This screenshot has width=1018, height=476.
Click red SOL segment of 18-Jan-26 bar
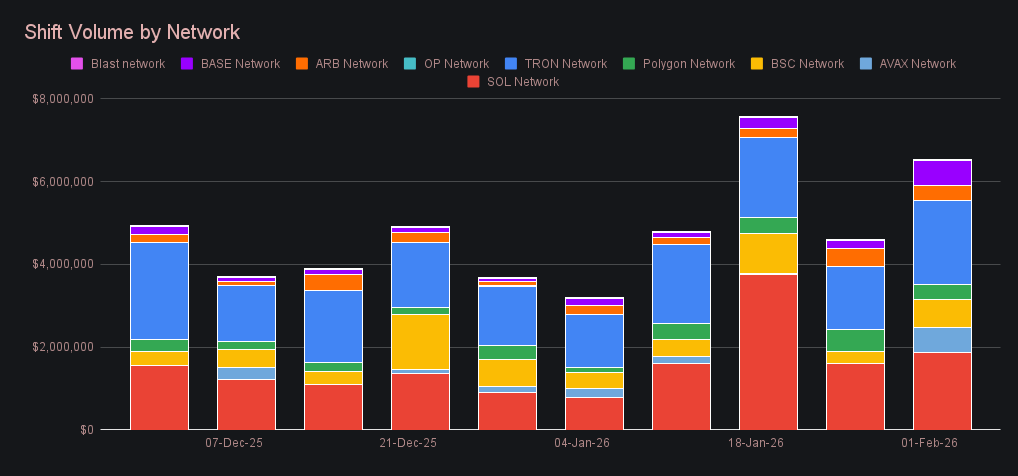[x=768, y=351]
